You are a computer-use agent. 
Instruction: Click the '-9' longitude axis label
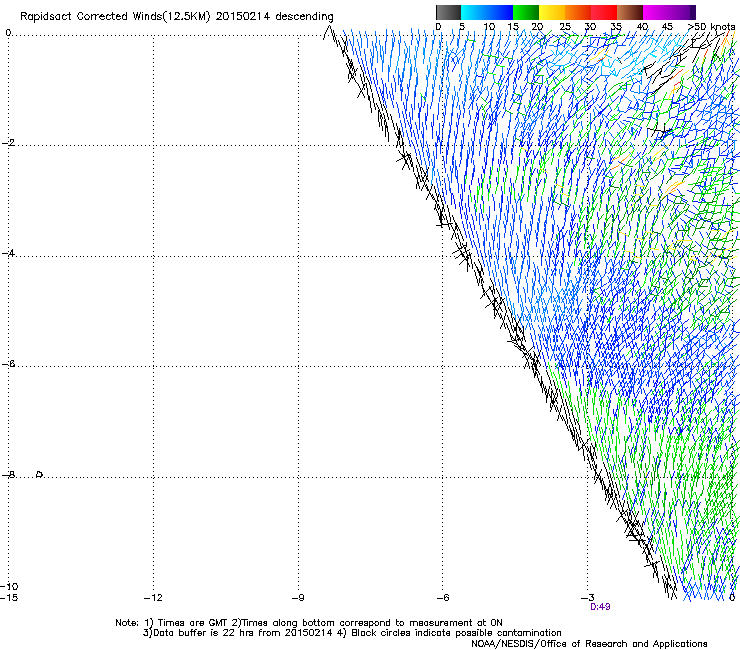pyautogui.click(x=298, y=598)
